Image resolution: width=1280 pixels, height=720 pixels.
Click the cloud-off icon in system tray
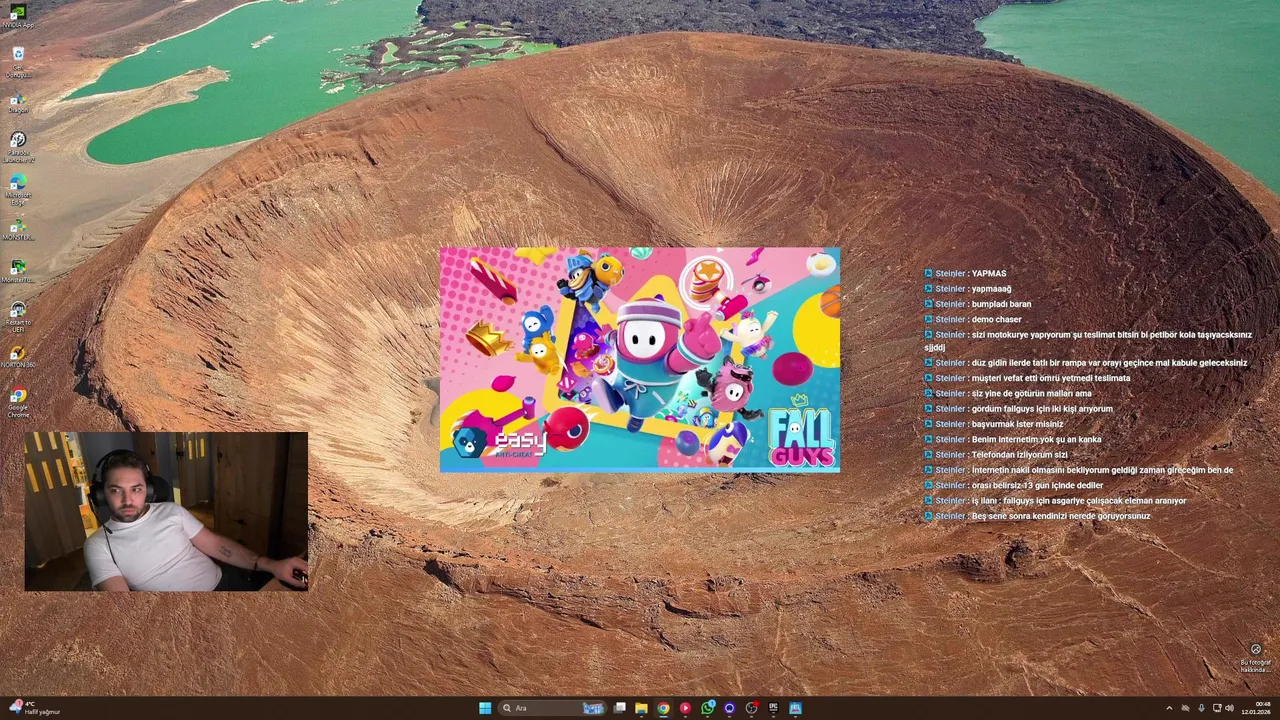[x=1185, y=708]
